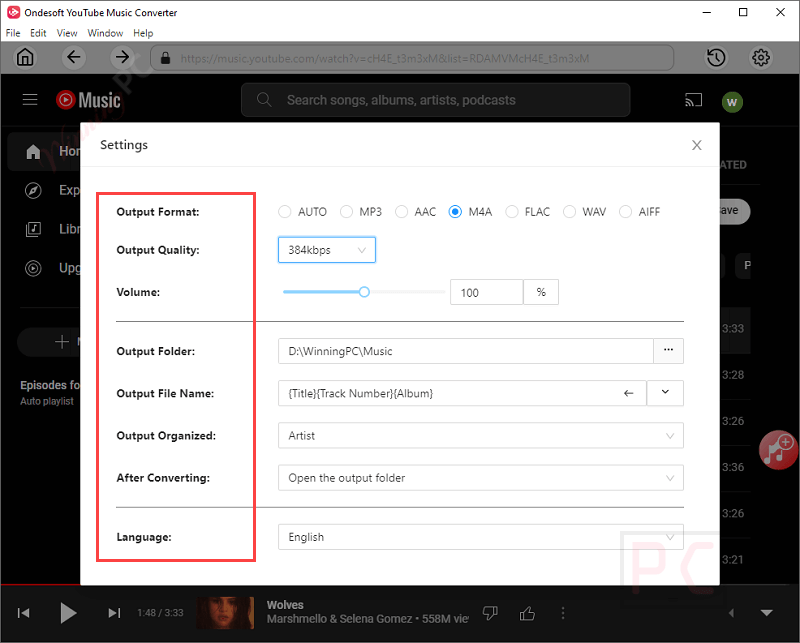Open the 384kbps output quality dropdown
Screen dimensions: 800x643
click(x=327, y=250)
